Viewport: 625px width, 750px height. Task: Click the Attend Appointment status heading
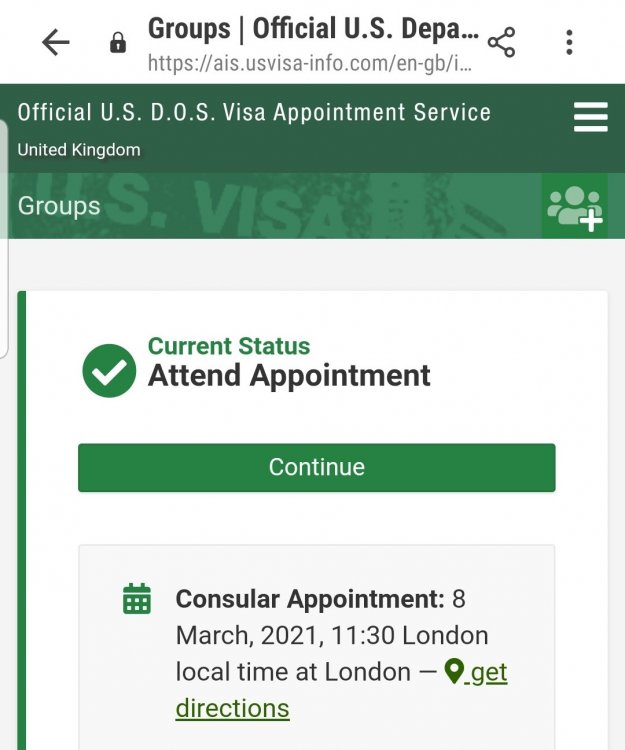[x=289, y=376]
